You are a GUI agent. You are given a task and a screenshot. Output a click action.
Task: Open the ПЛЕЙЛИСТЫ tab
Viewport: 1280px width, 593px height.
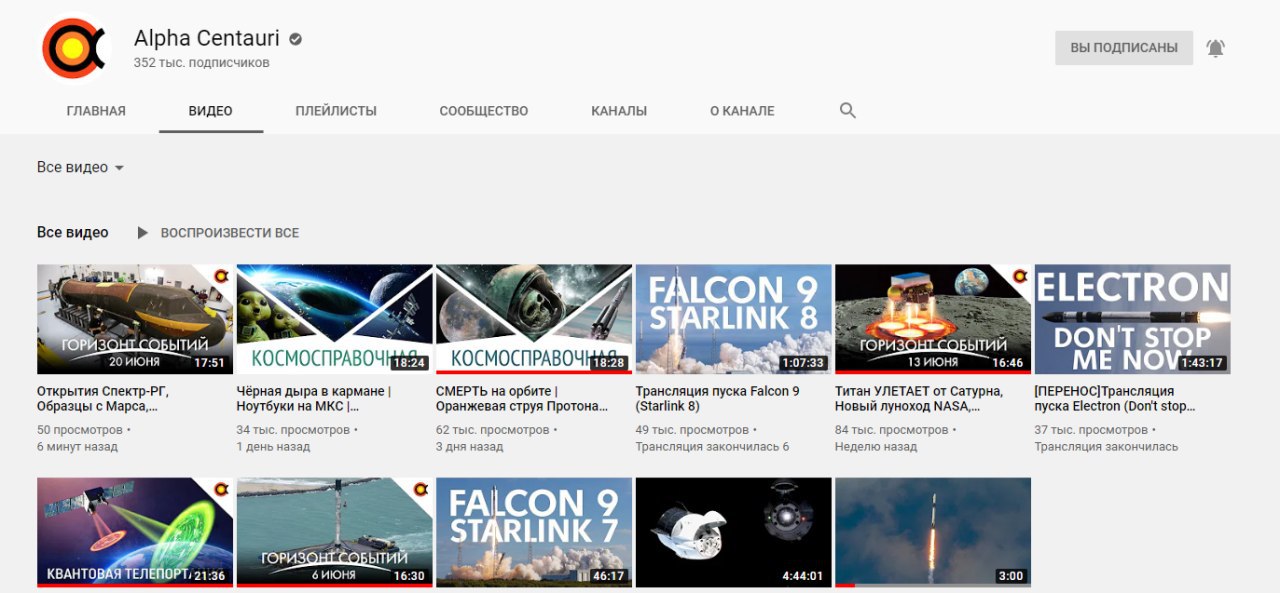tap(336, 111)
